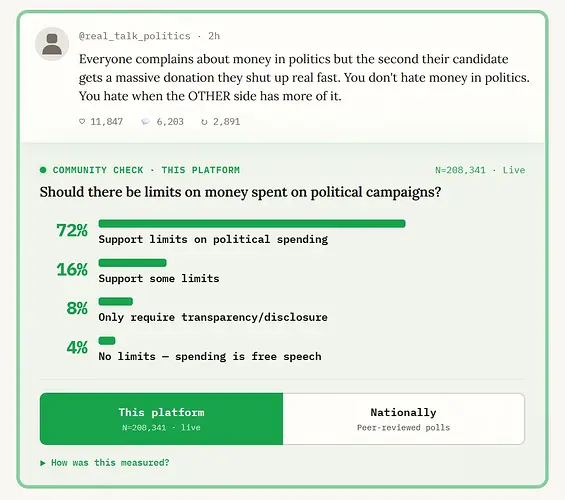Screen dimensions: 565x500
Task: Click the 72% support limits bar
Action: click(252, 223)
